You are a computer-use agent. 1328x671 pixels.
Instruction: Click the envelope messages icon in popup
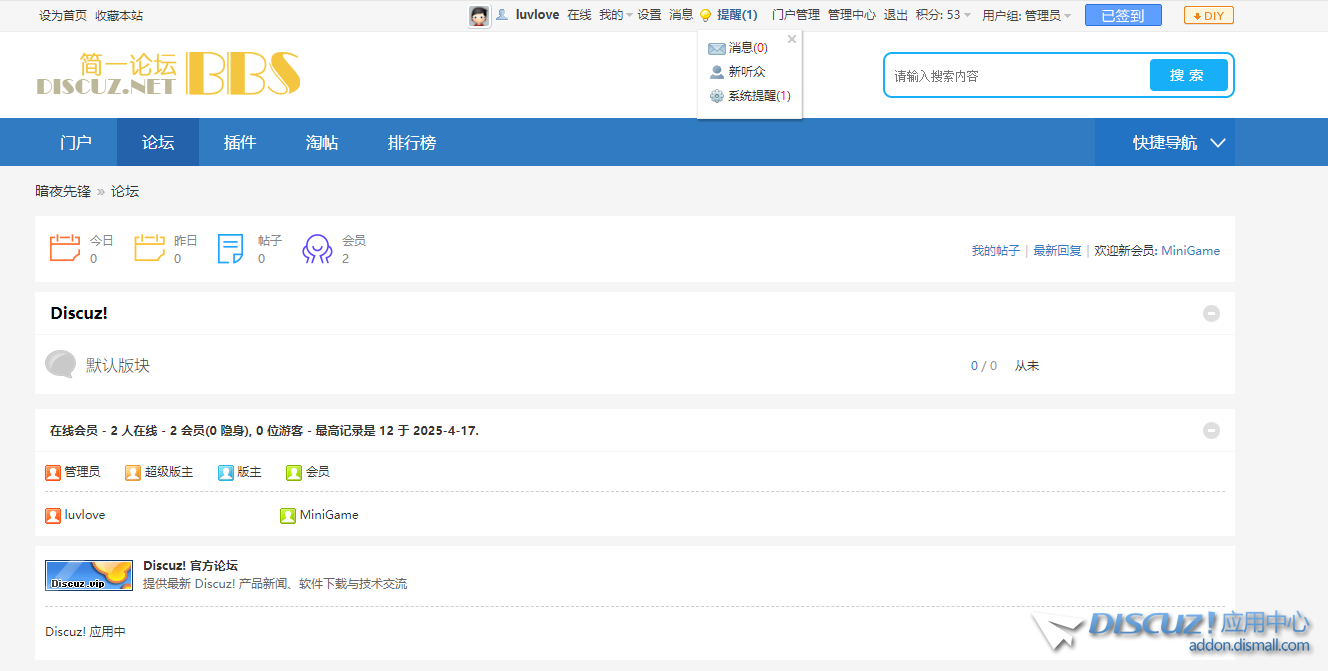(x=716, y=48)
